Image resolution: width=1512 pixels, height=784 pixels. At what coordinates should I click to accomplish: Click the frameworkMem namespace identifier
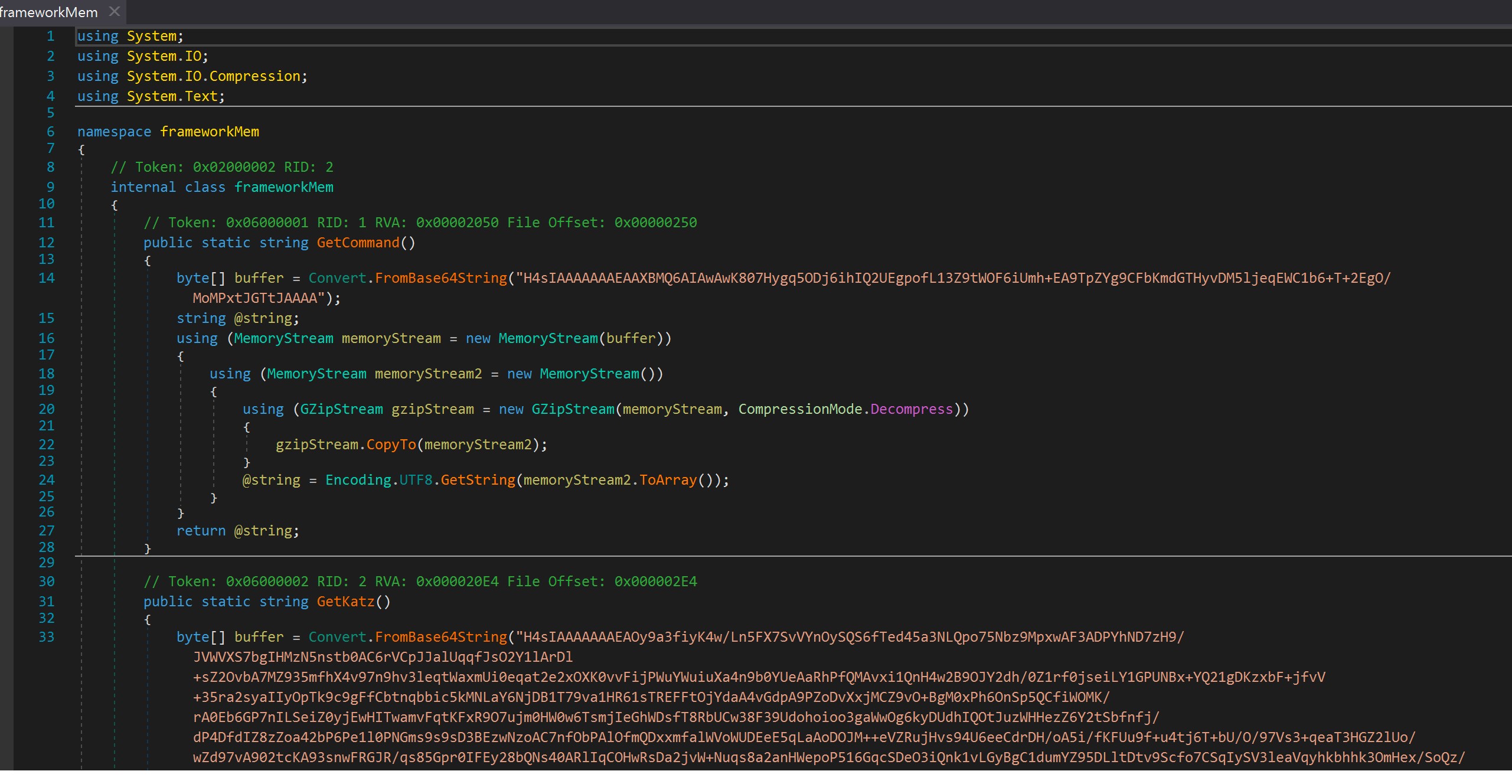[210, 132]
